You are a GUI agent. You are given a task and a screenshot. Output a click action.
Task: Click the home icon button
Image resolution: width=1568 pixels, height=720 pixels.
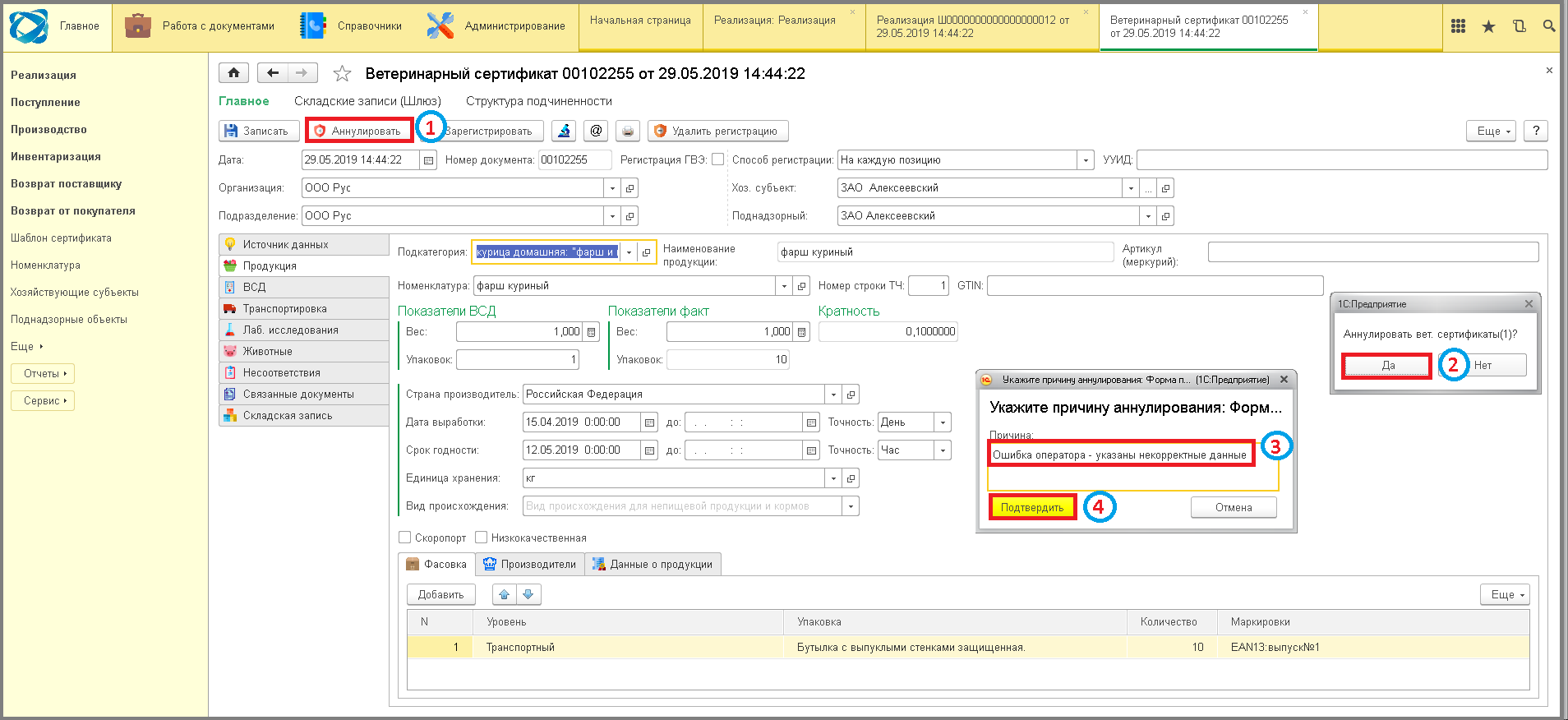[233, 73]
